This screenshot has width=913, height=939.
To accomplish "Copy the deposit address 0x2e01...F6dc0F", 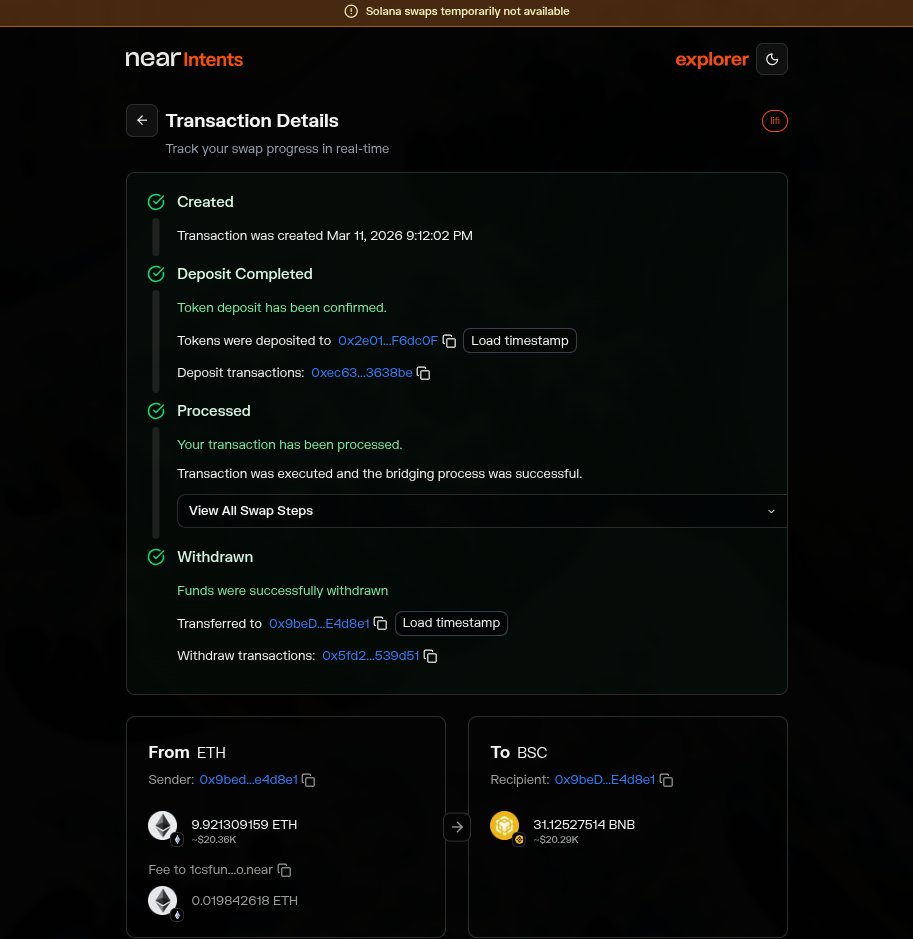I will pyautogui.click(x=449, y=341).
